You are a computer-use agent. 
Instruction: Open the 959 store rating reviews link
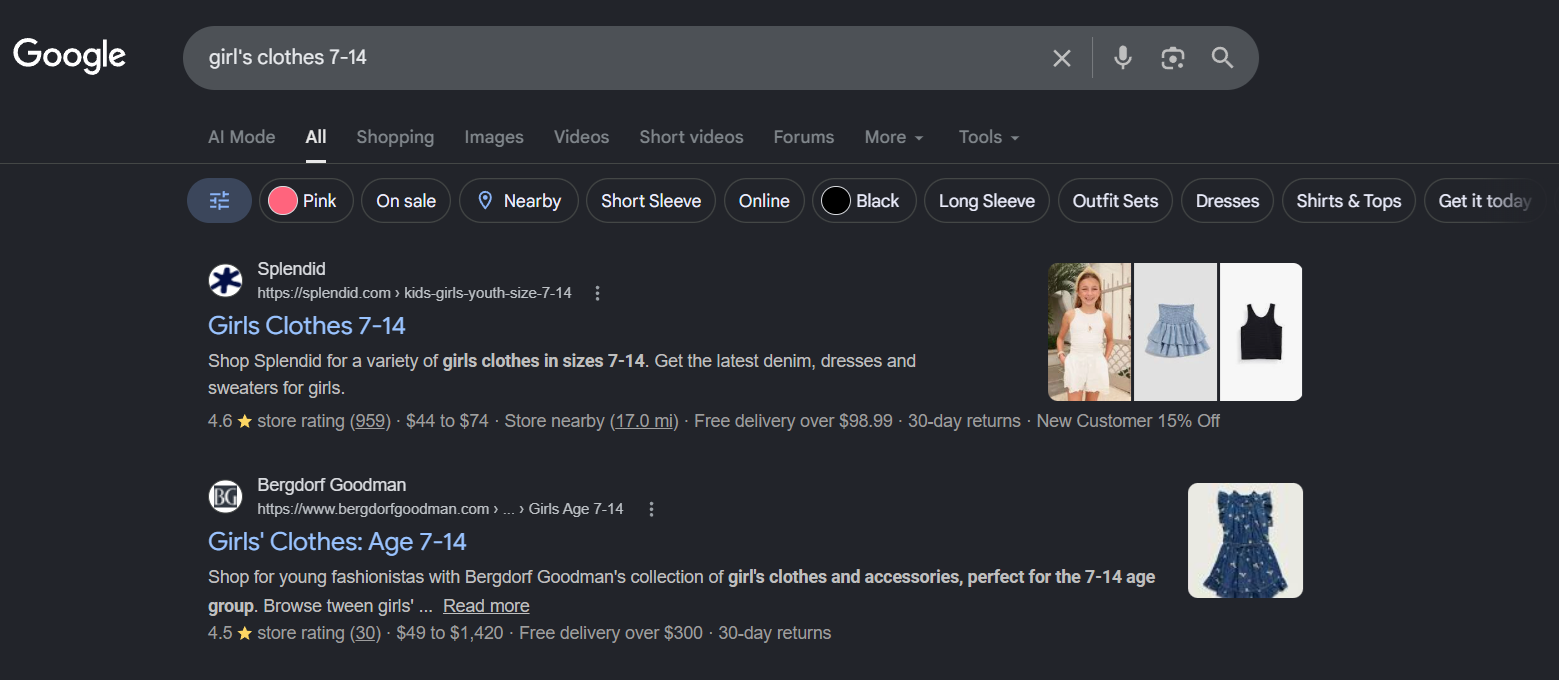click(370, 421)
